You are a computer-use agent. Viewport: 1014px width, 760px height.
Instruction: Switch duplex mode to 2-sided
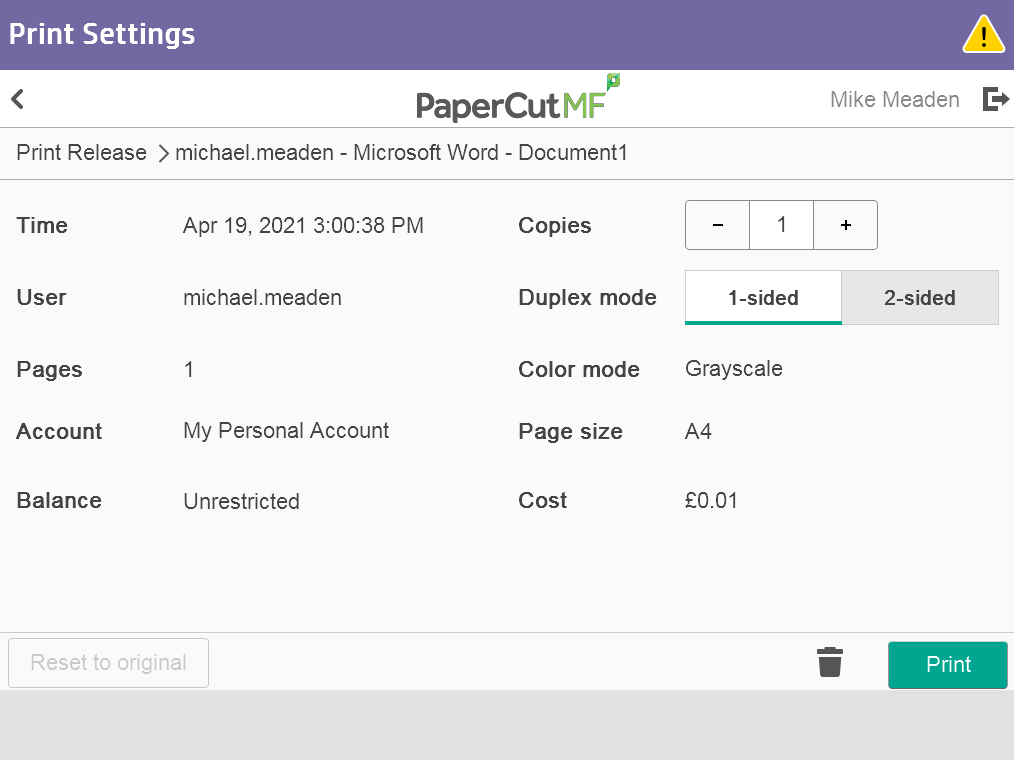coord(920,298)
